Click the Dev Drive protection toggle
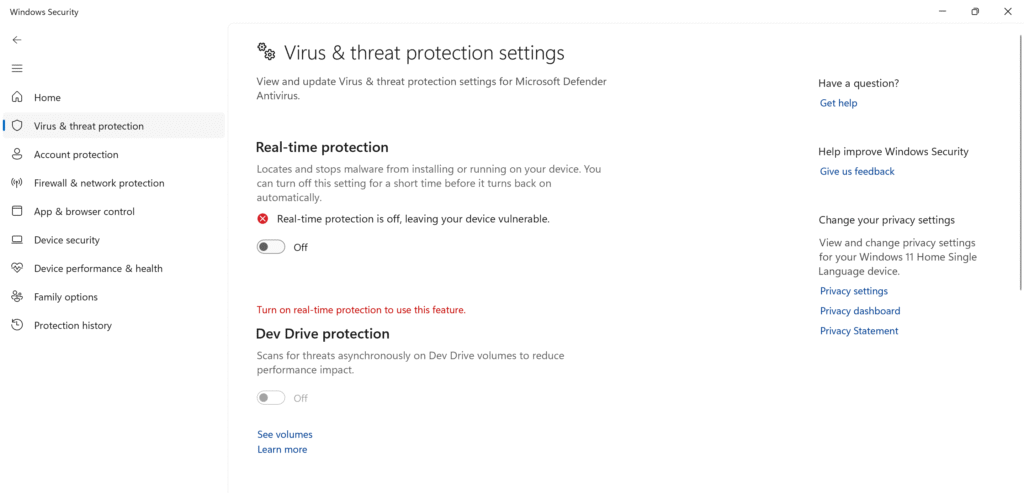 271,398
